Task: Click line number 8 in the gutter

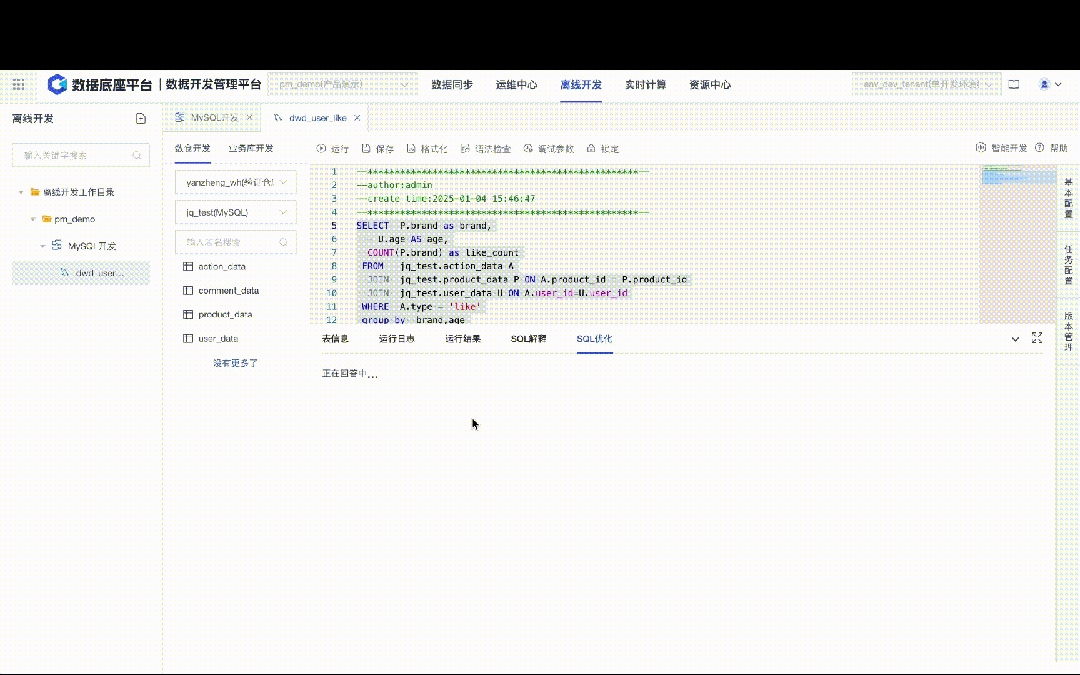Action: coord(334,266)
